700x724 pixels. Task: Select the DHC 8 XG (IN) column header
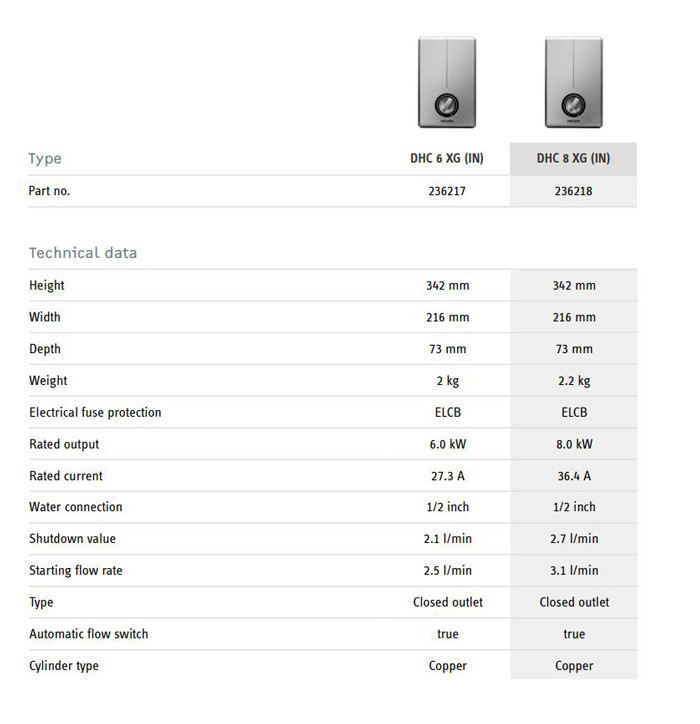573,158
